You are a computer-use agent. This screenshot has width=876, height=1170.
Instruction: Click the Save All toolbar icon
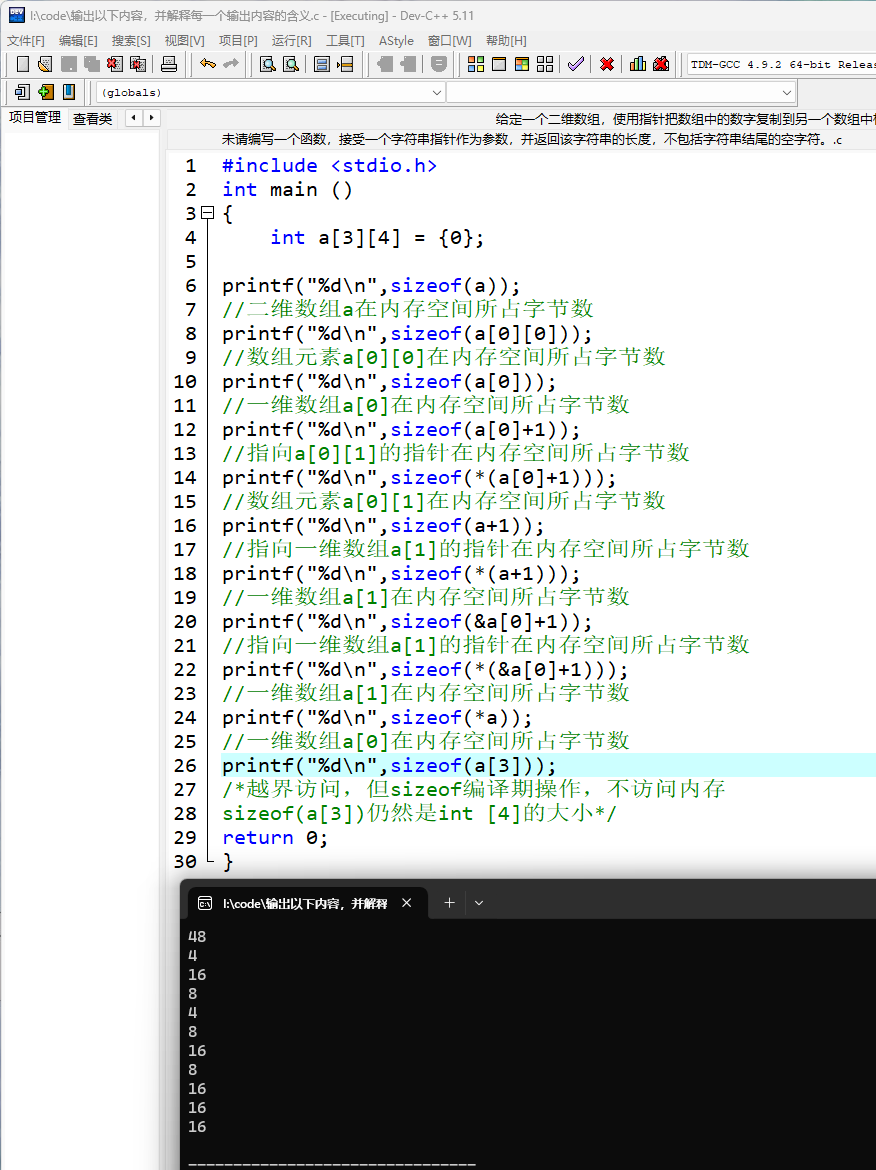click(x=92, y=64)
